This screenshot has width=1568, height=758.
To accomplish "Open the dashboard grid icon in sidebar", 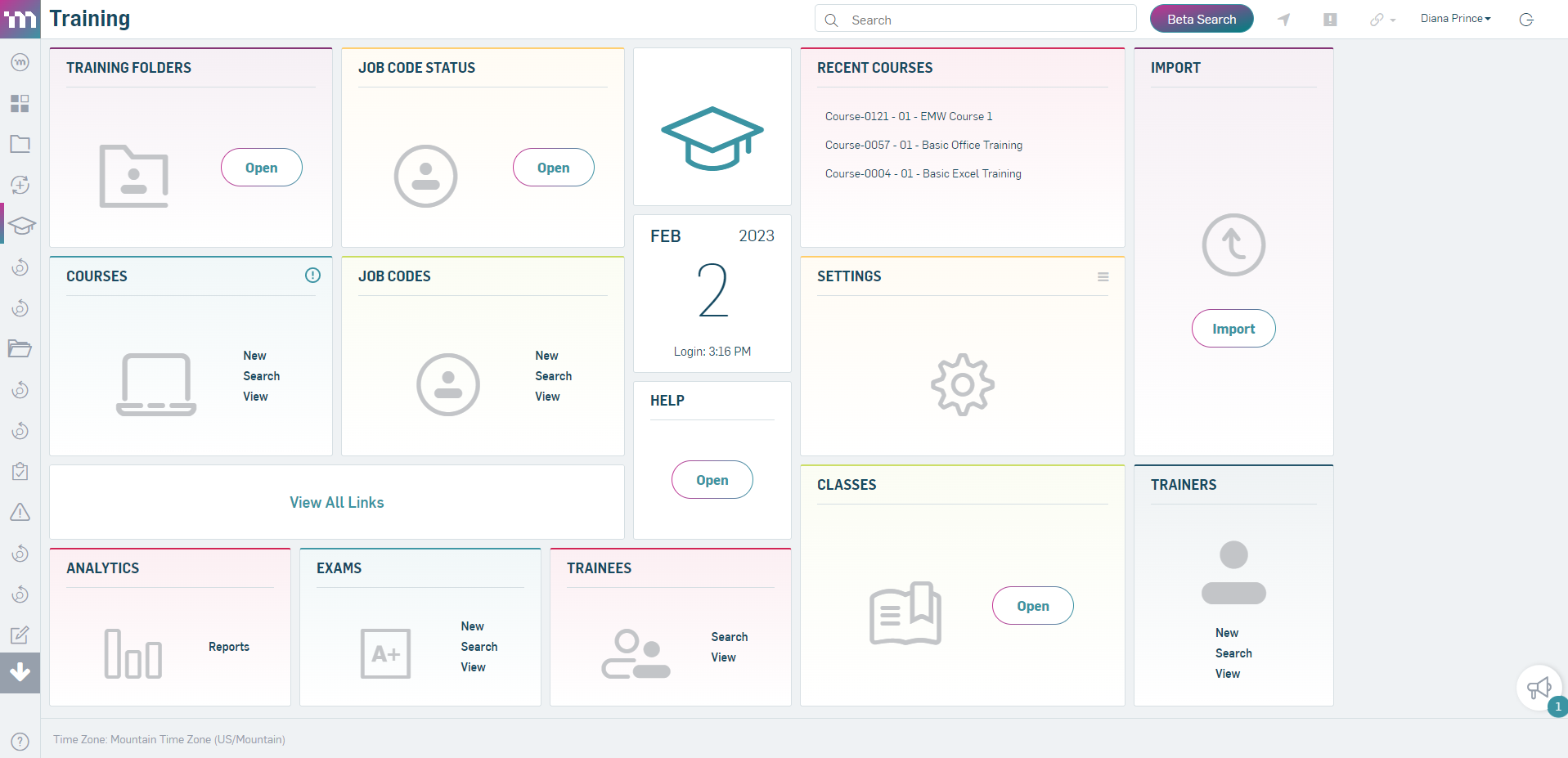I will coord(20,103).
